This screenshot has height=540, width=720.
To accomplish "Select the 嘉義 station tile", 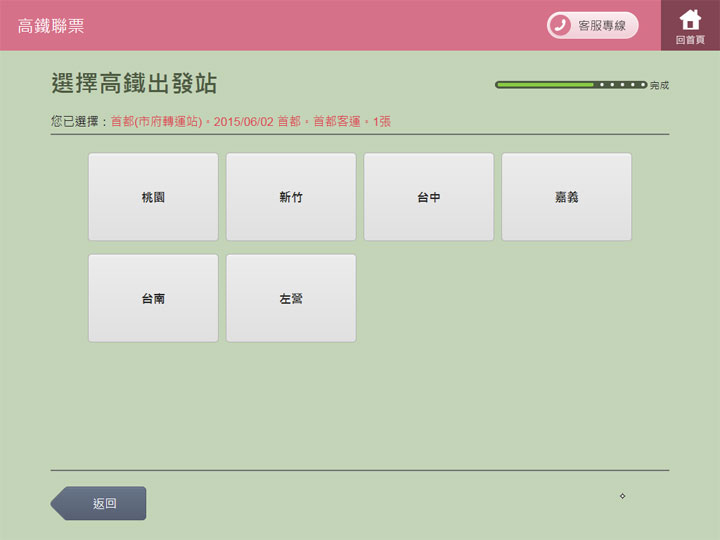I will 566,197.
